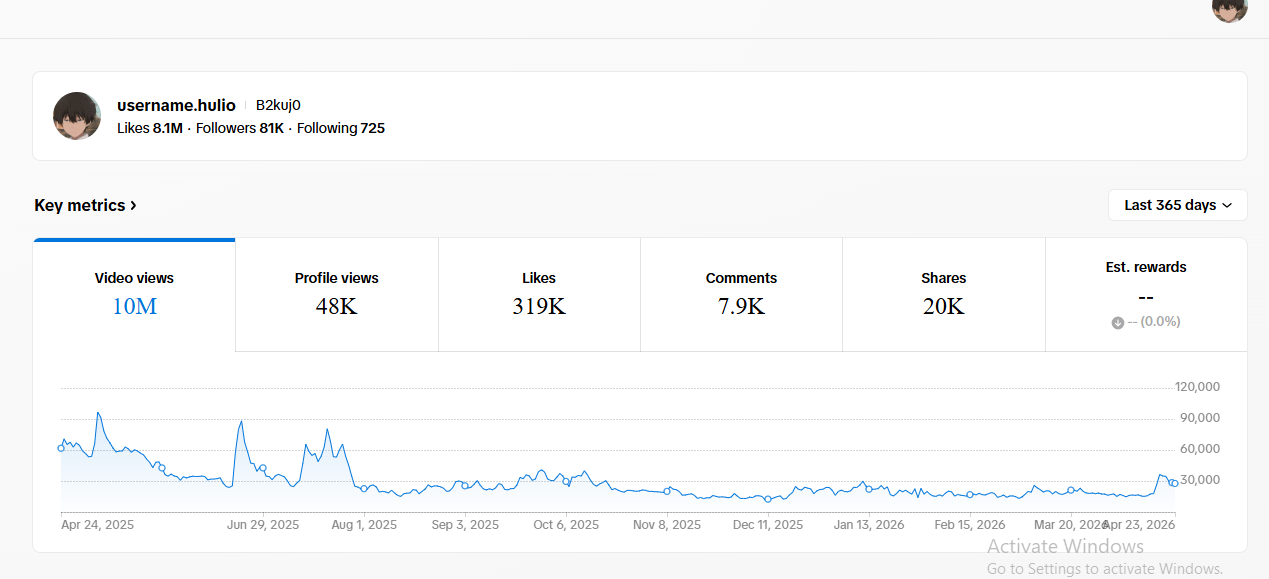Viewport: 1269px width, 579px height.
Task: Switch to the Profile views tab
Action: 336,294
